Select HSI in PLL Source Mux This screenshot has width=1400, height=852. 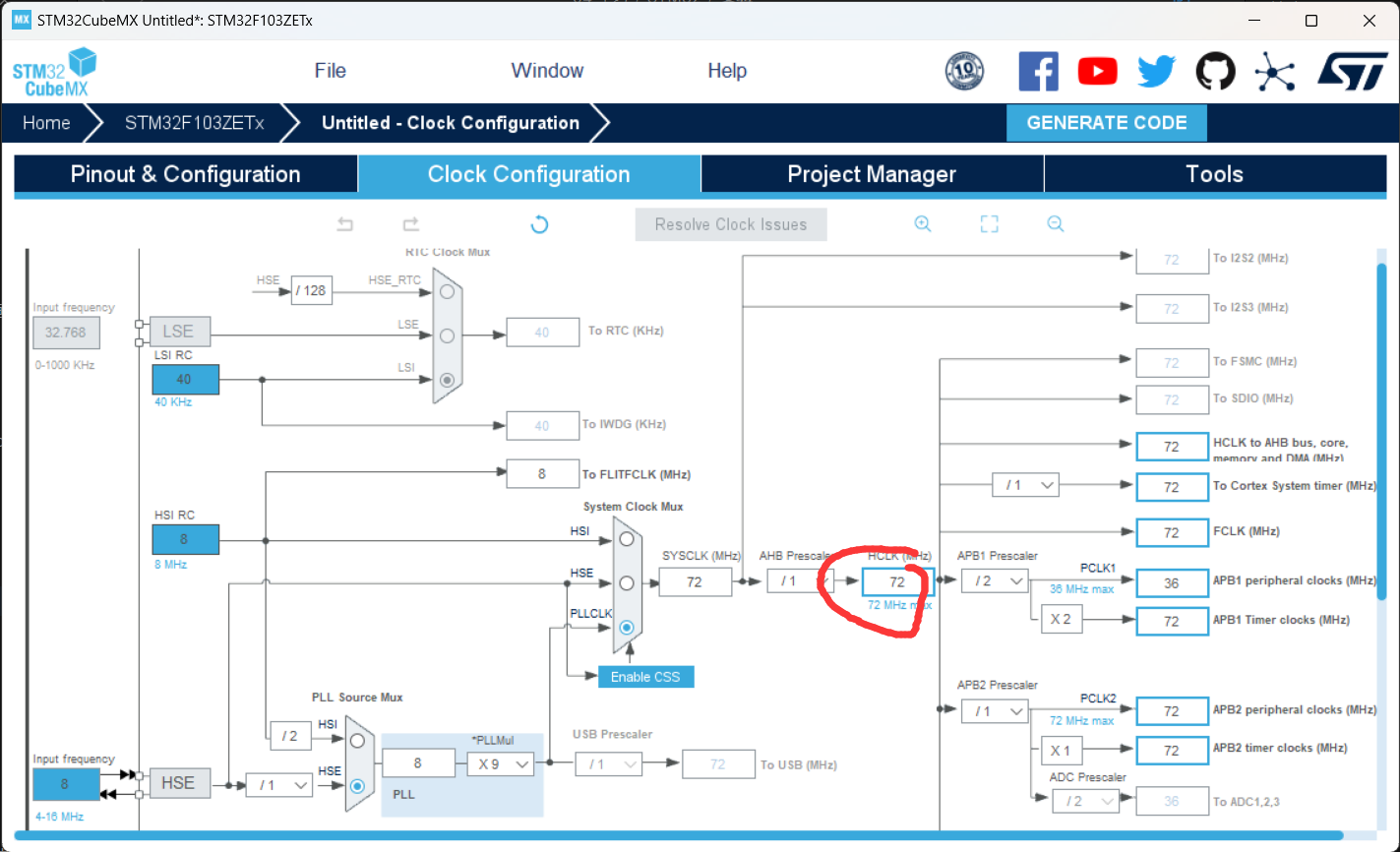pyautogui.click(x=357, y=741)
